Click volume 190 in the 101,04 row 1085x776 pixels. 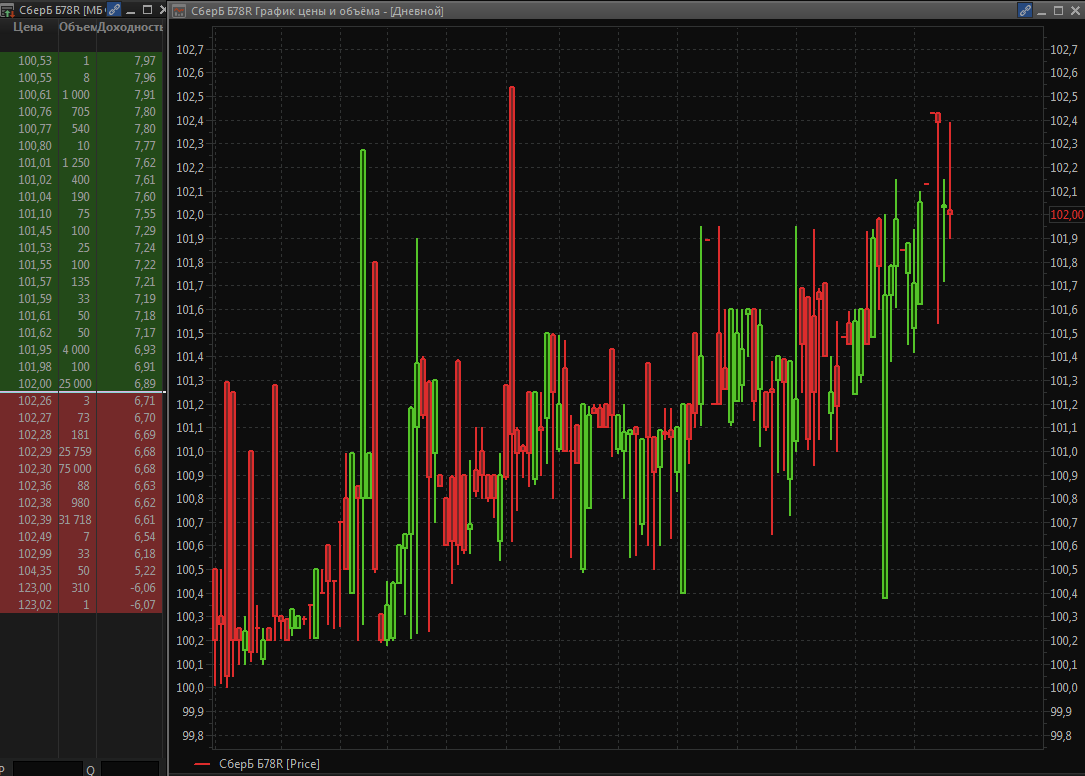point(80,197)
